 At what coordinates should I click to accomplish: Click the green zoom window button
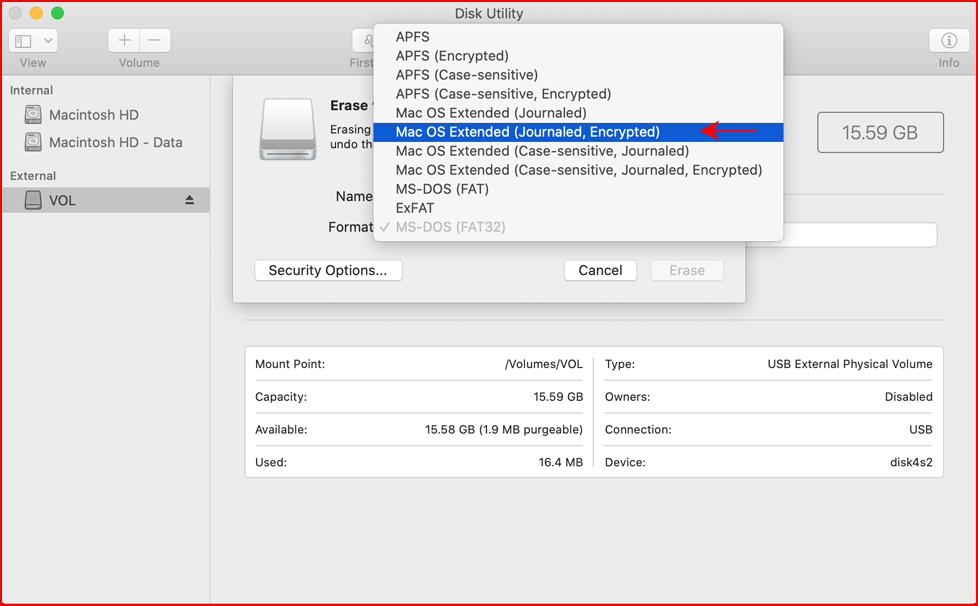tap(57, 13)
